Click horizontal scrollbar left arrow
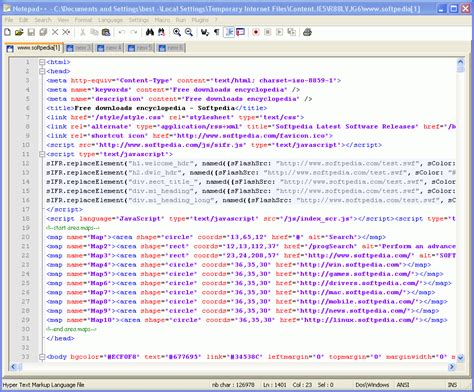 coord(13,367)
